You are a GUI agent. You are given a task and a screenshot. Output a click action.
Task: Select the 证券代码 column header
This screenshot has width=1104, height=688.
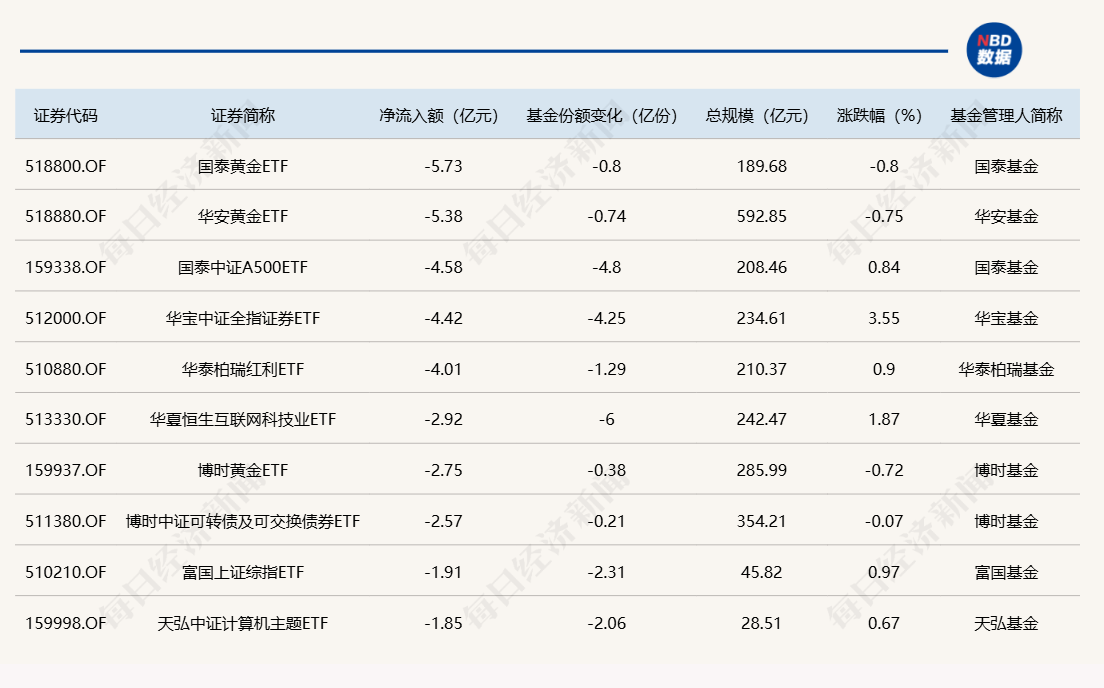coord(65,115)
